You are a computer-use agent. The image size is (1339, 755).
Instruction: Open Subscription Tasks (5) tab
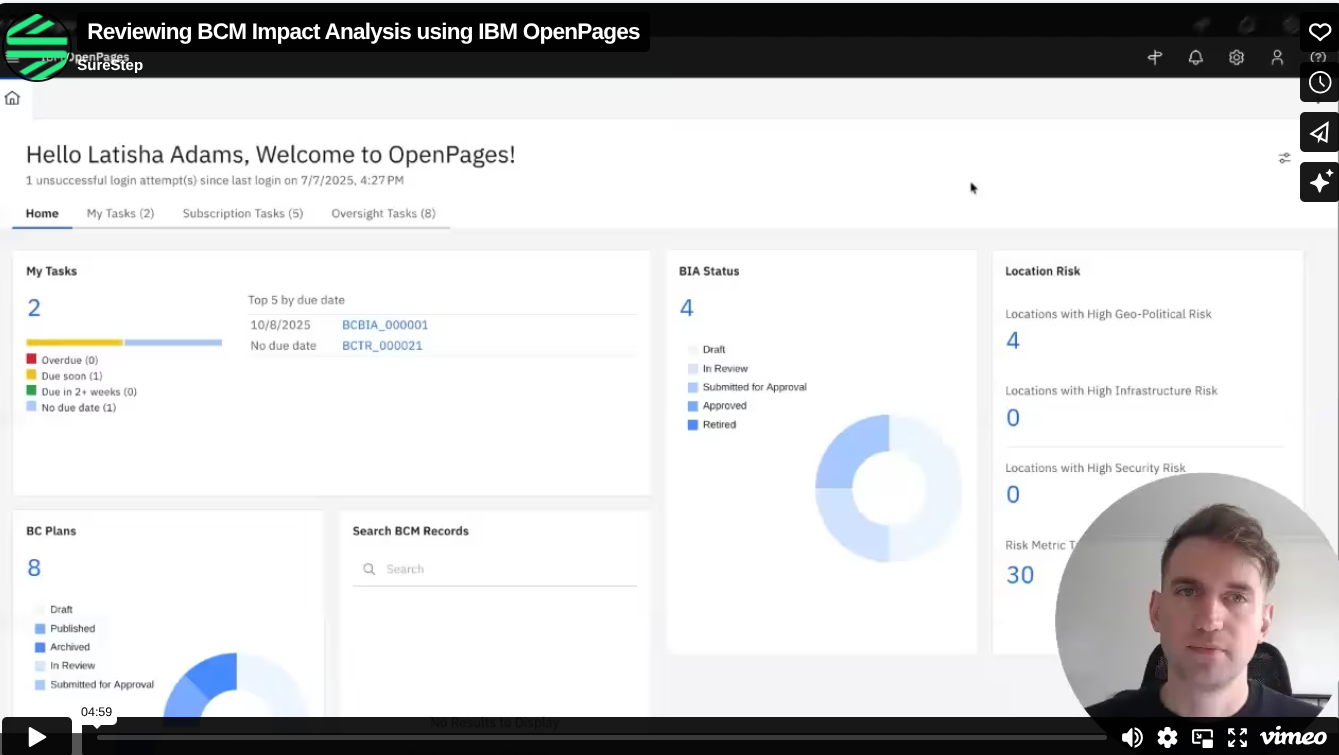point(242,213)
